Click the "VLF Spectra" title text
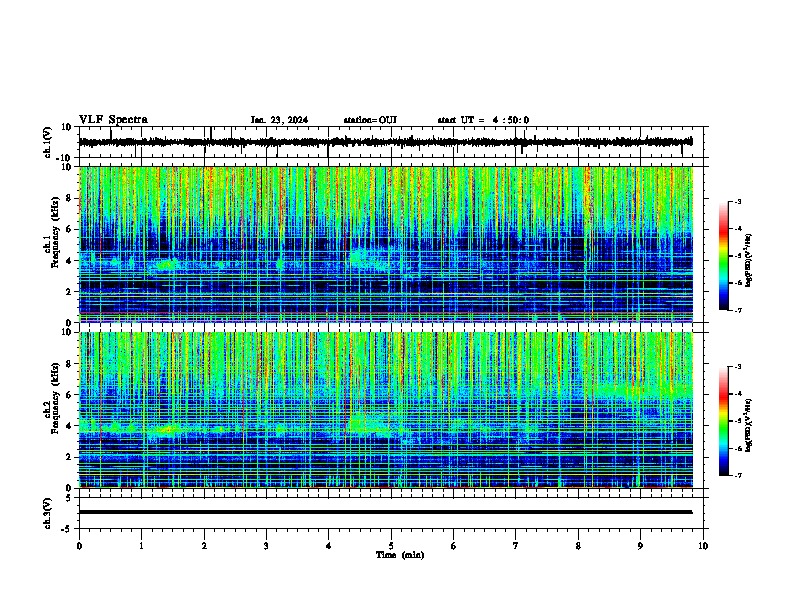792x612 pixels. coord(114,120)
